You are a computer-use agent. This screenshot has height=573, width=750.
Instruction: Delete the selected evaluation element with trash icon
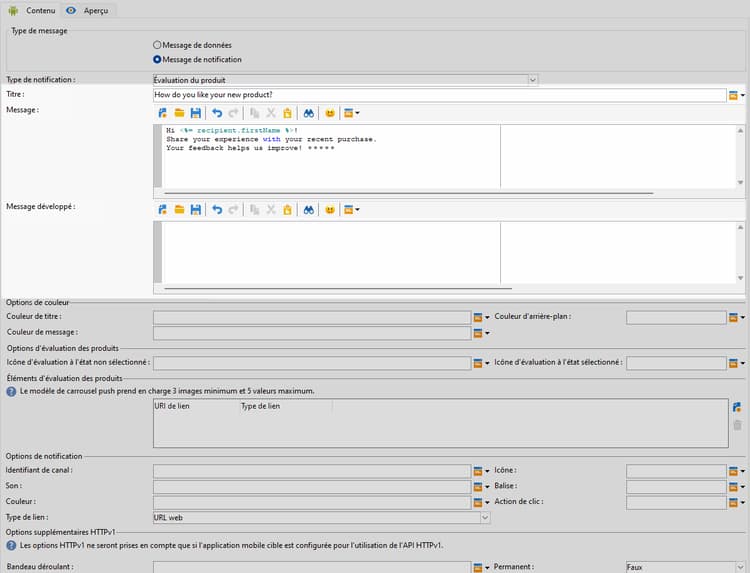[737, 425]
